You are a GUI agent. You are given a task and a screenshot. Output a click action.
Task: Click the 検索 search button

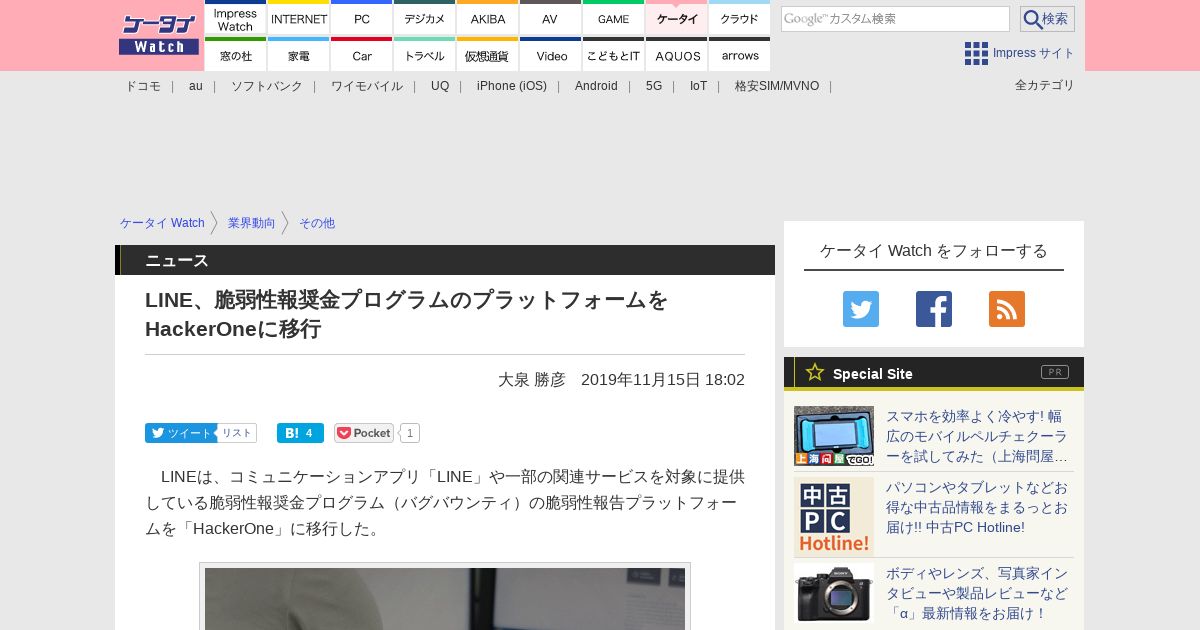pyautogui.click(x=1047, y=19)
